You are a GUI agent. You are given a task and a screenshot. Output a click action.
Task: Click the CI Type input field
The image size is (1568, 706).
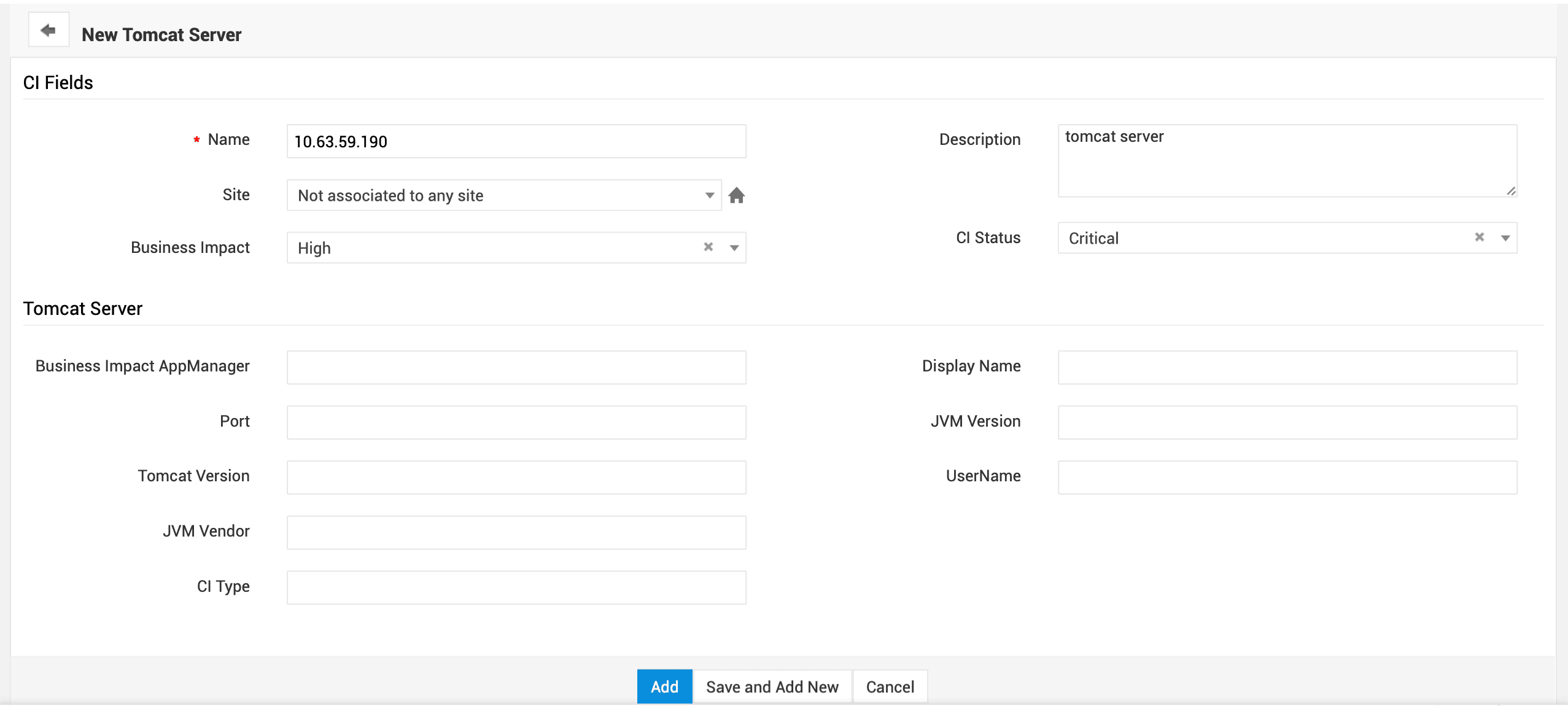(x=516, y=588)
